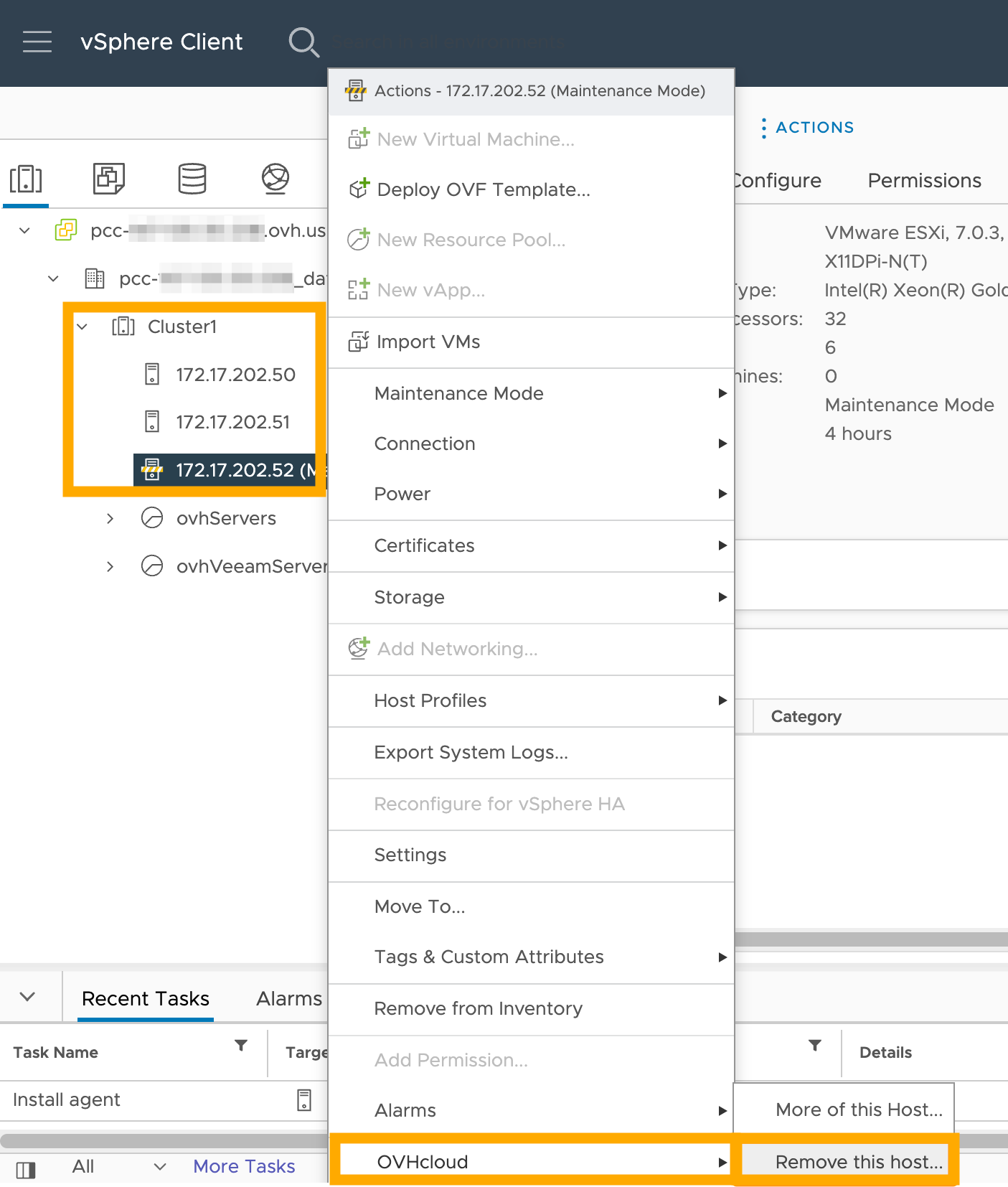Click host icon for 172.17.202.51
1008x1187 pixels.
(x=152, y=421)
